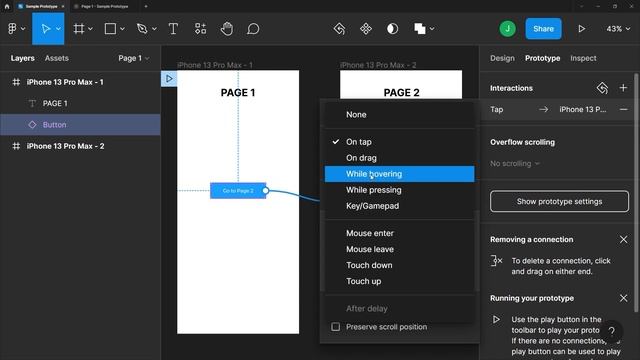The height and width of the screenshot is (360, 640).
Task: Switch to the Layers tab
Action: 22,58
